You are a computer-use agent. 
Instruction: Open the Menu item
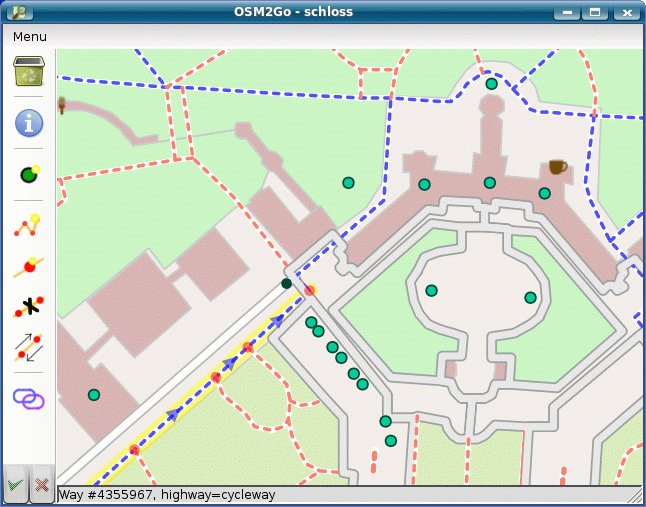[x=30, y=37]
